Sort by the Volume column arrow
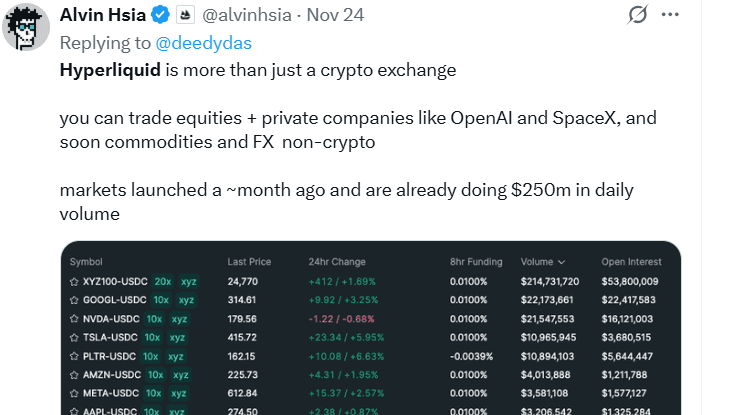Viewport: 738px width, 415px height. coord(561,262)
